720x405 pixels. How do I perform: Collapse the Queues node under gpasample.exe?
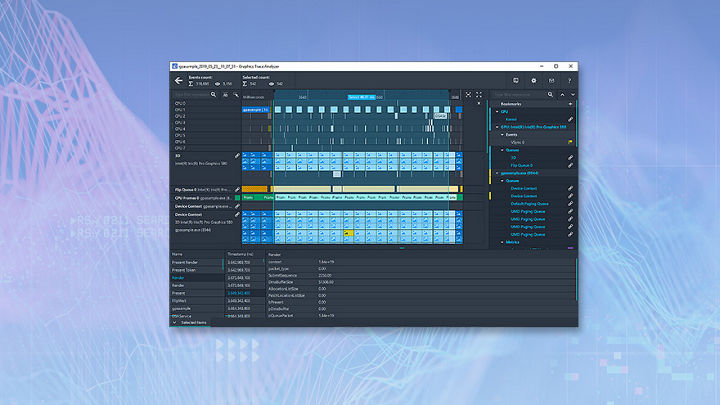click(x=502, y=181)
